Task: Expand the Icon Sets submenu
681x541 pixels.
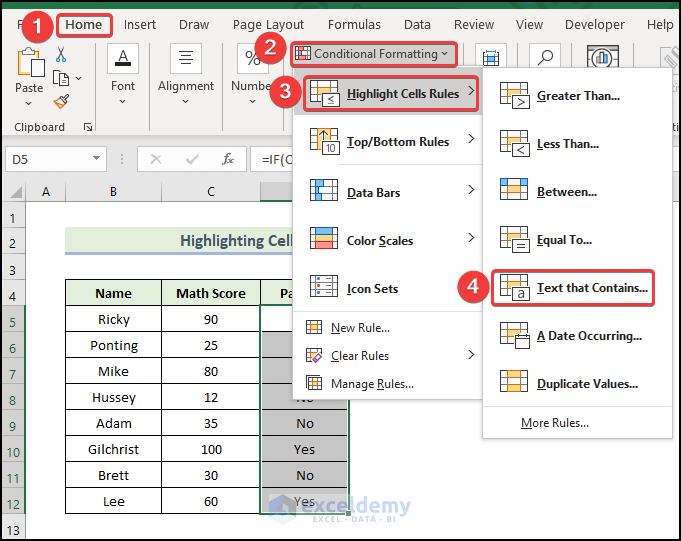Action: click(387, 288)
